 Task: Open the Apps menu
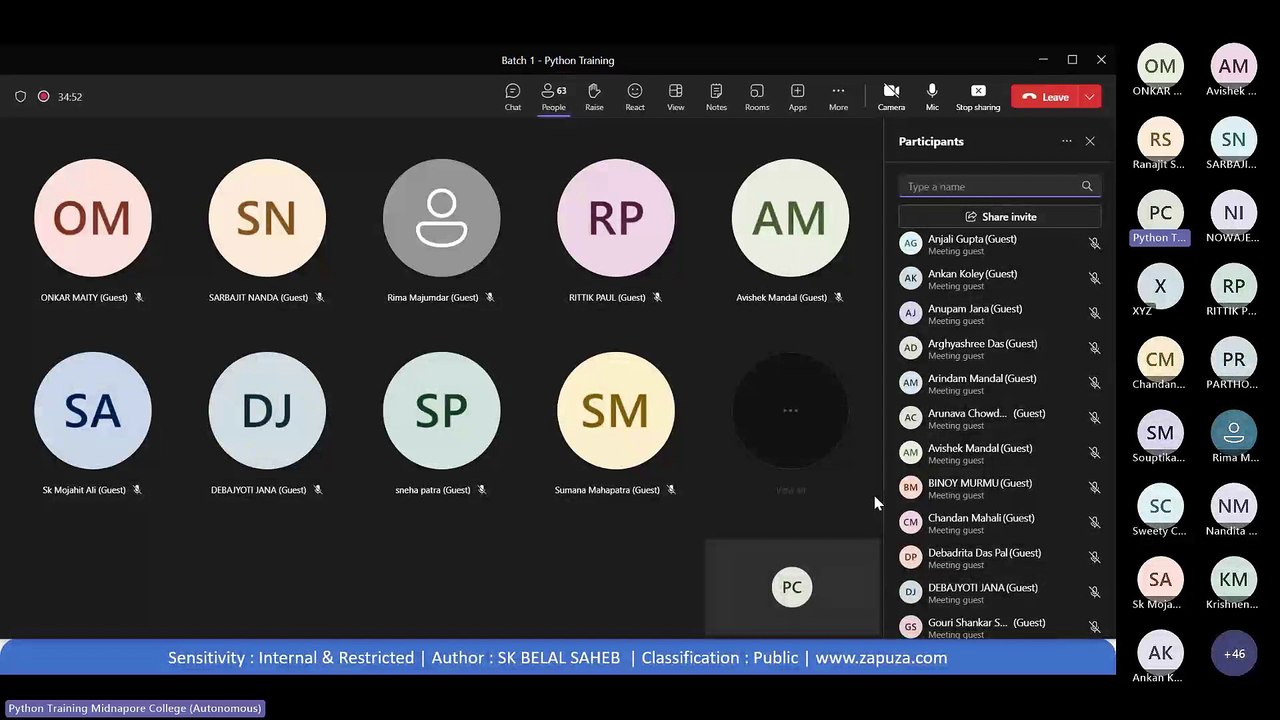tap(797, 96)
